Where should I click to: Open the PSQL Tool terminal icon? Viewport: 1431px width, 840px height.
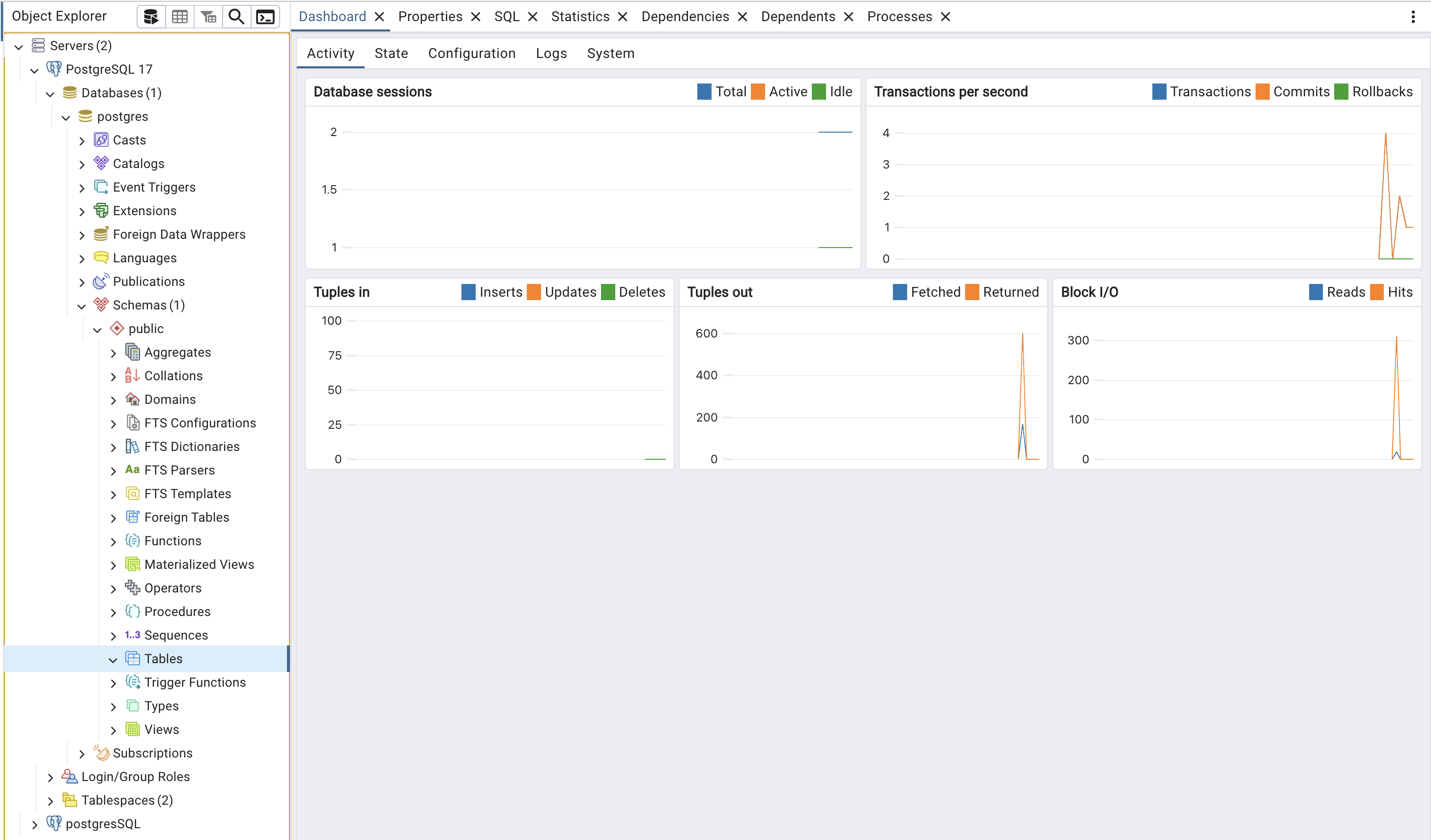coord(265,17)
